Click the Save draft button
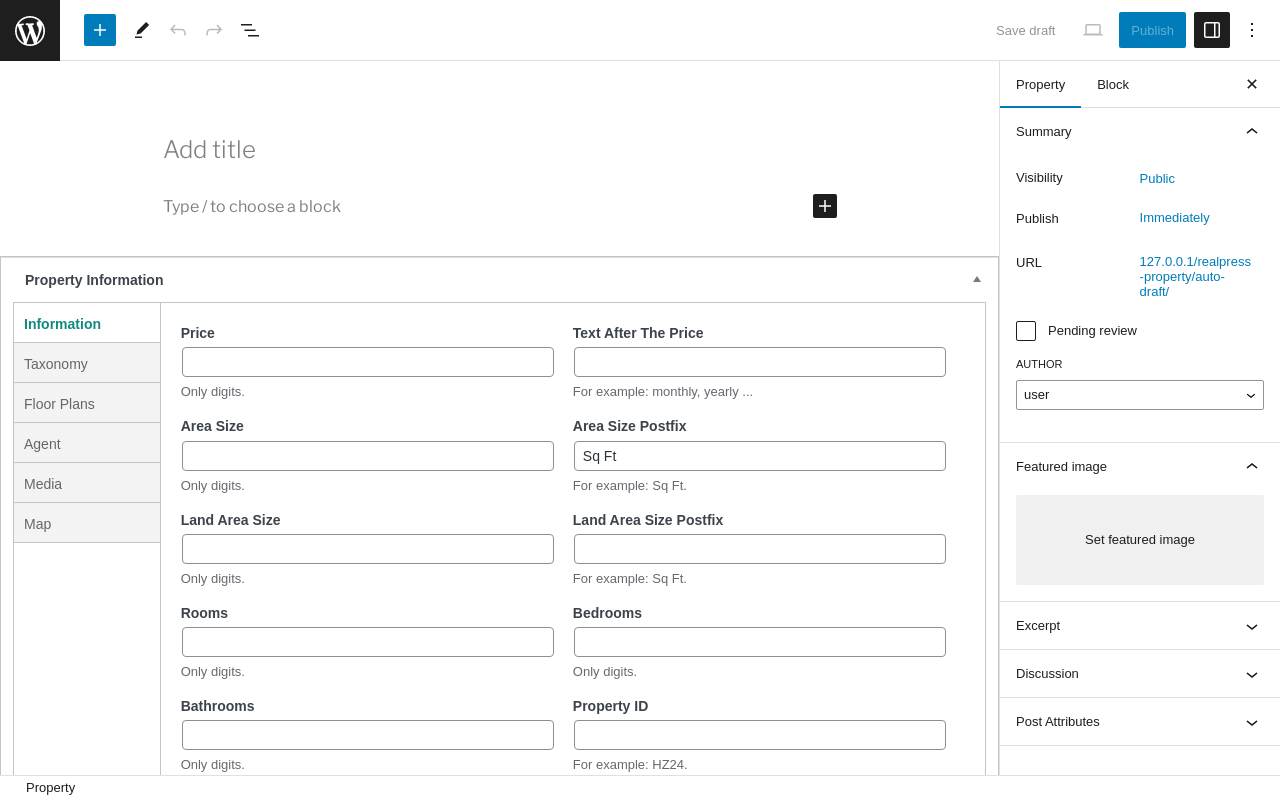This screenshot has width=1280, height=800. 1025,30
